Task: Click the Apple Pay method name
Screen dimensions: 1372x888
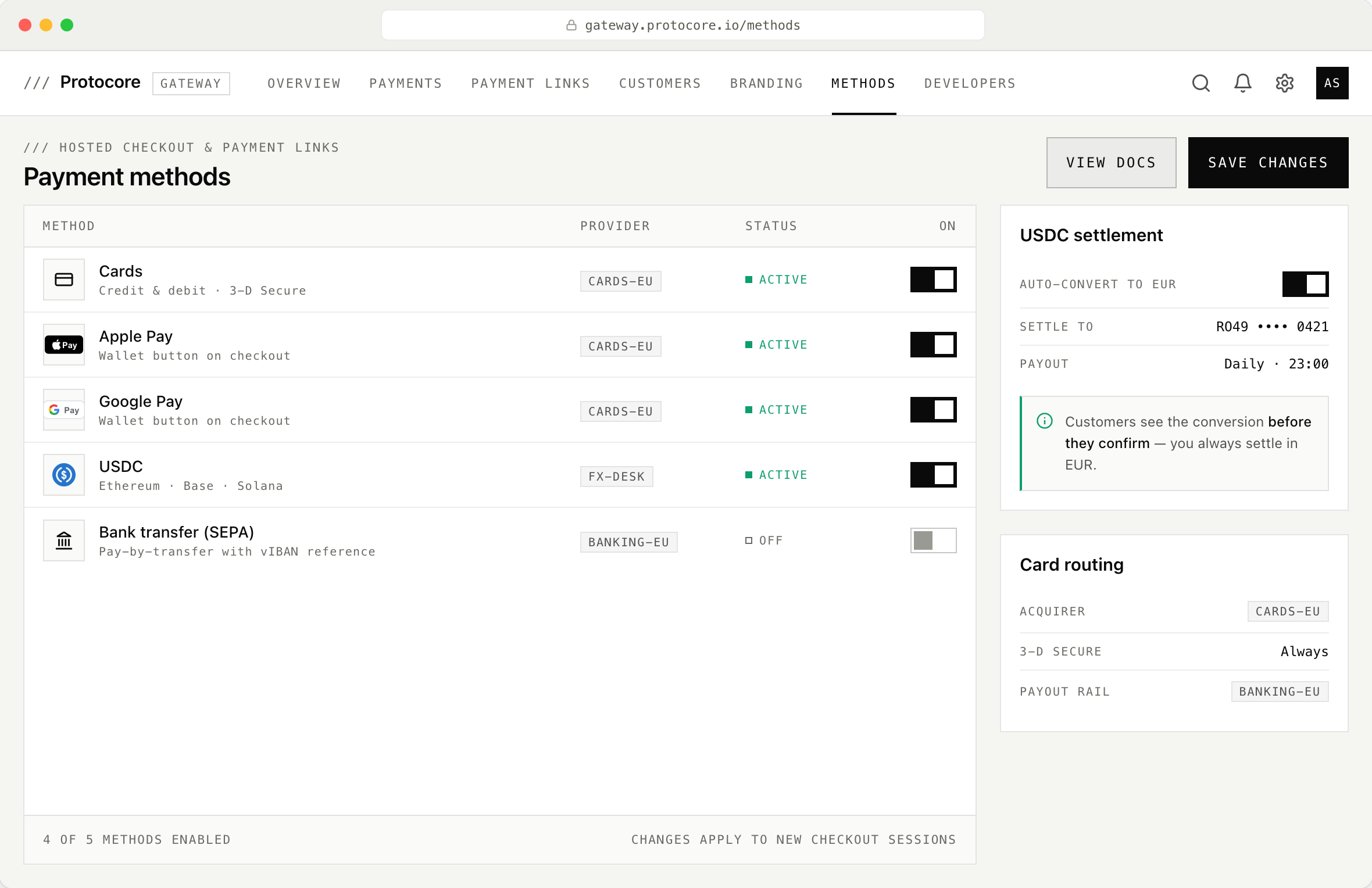Action: (x=135, y=336)
